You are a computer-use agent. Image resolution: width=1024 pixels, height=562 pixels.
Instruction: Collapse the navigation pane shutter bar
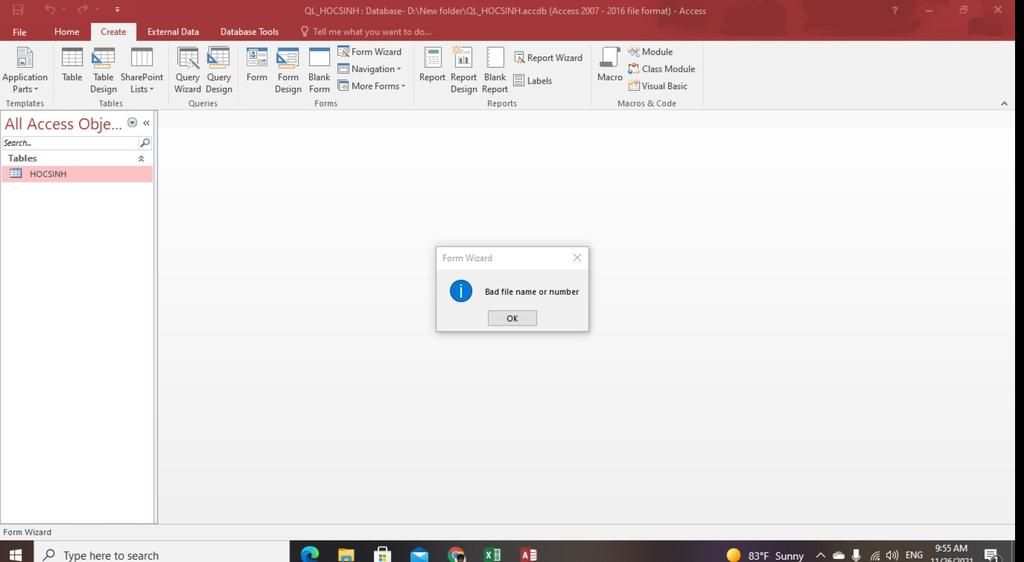[146, 123]
